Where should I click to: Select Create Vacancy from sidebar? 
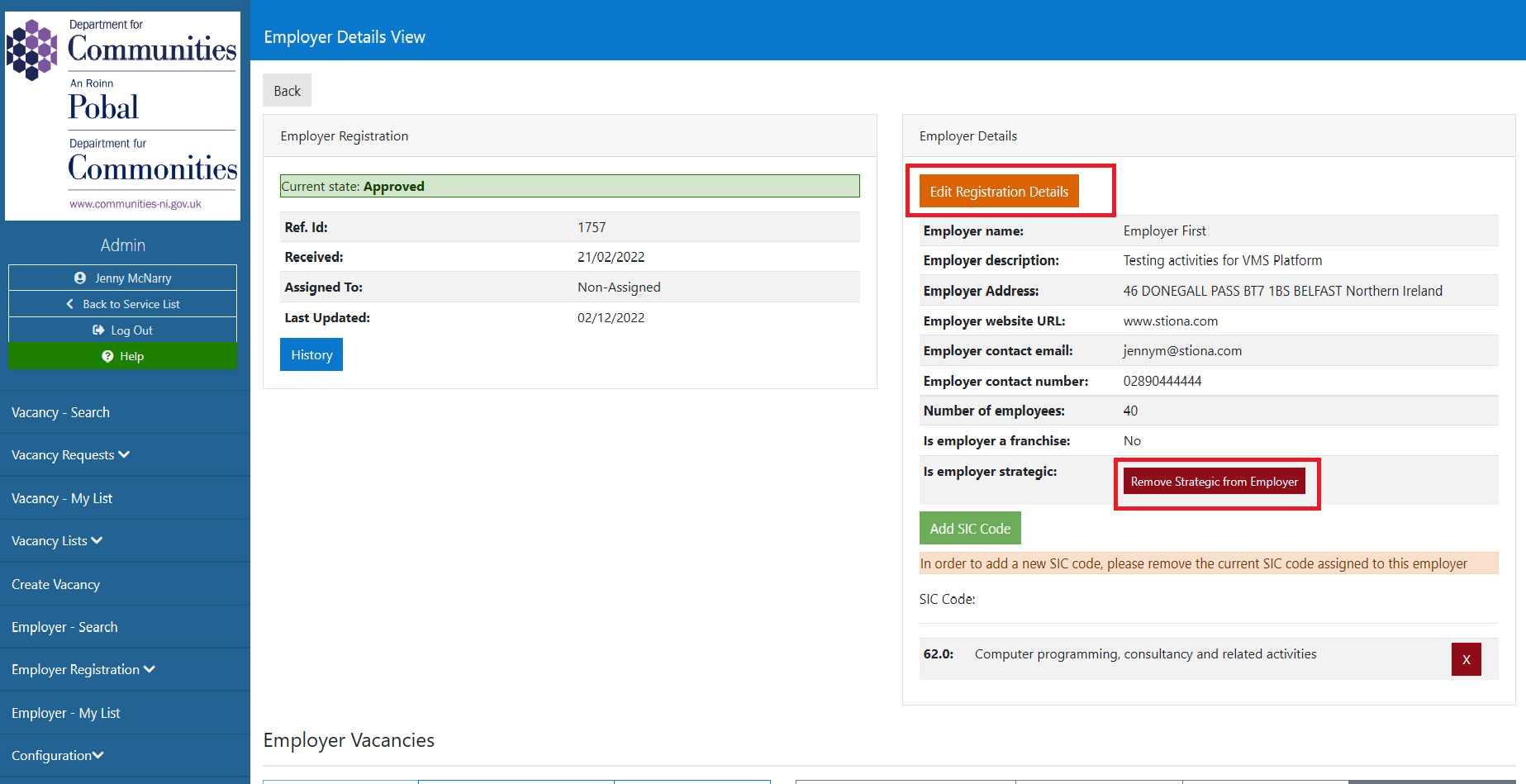pos(55,584)
